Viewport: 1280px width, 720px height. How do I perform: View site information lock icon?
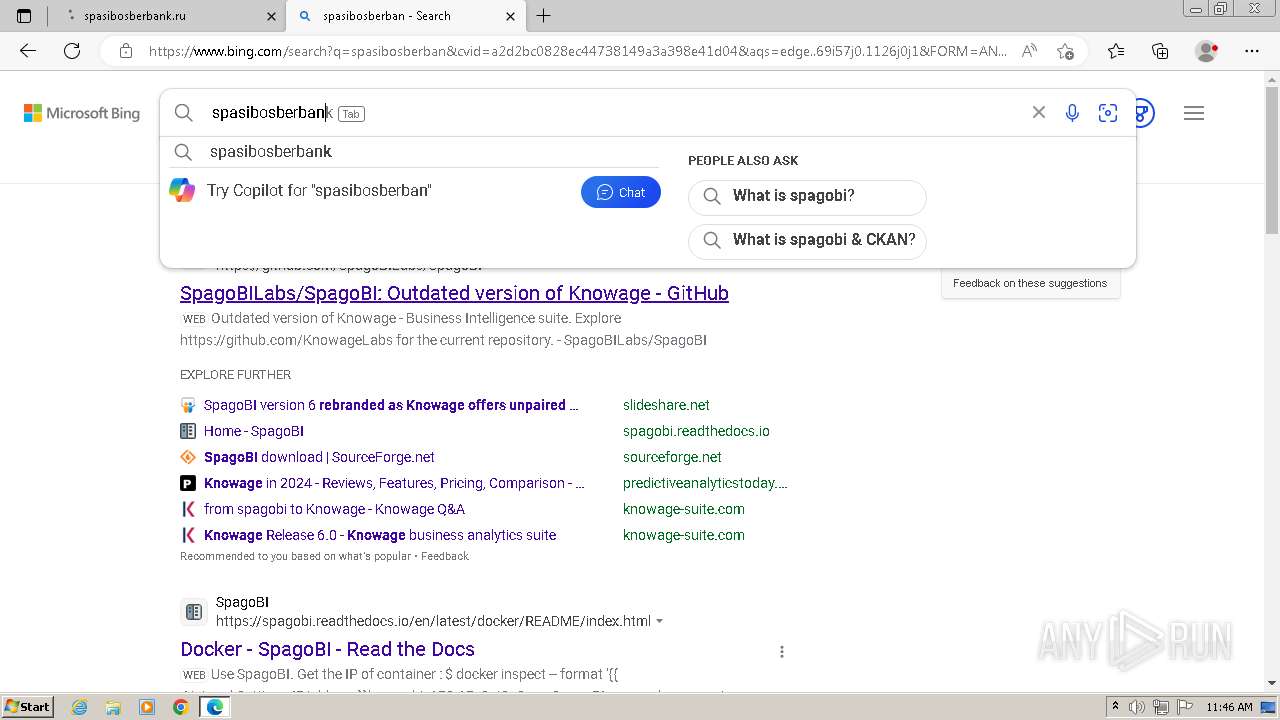[125, 51]
